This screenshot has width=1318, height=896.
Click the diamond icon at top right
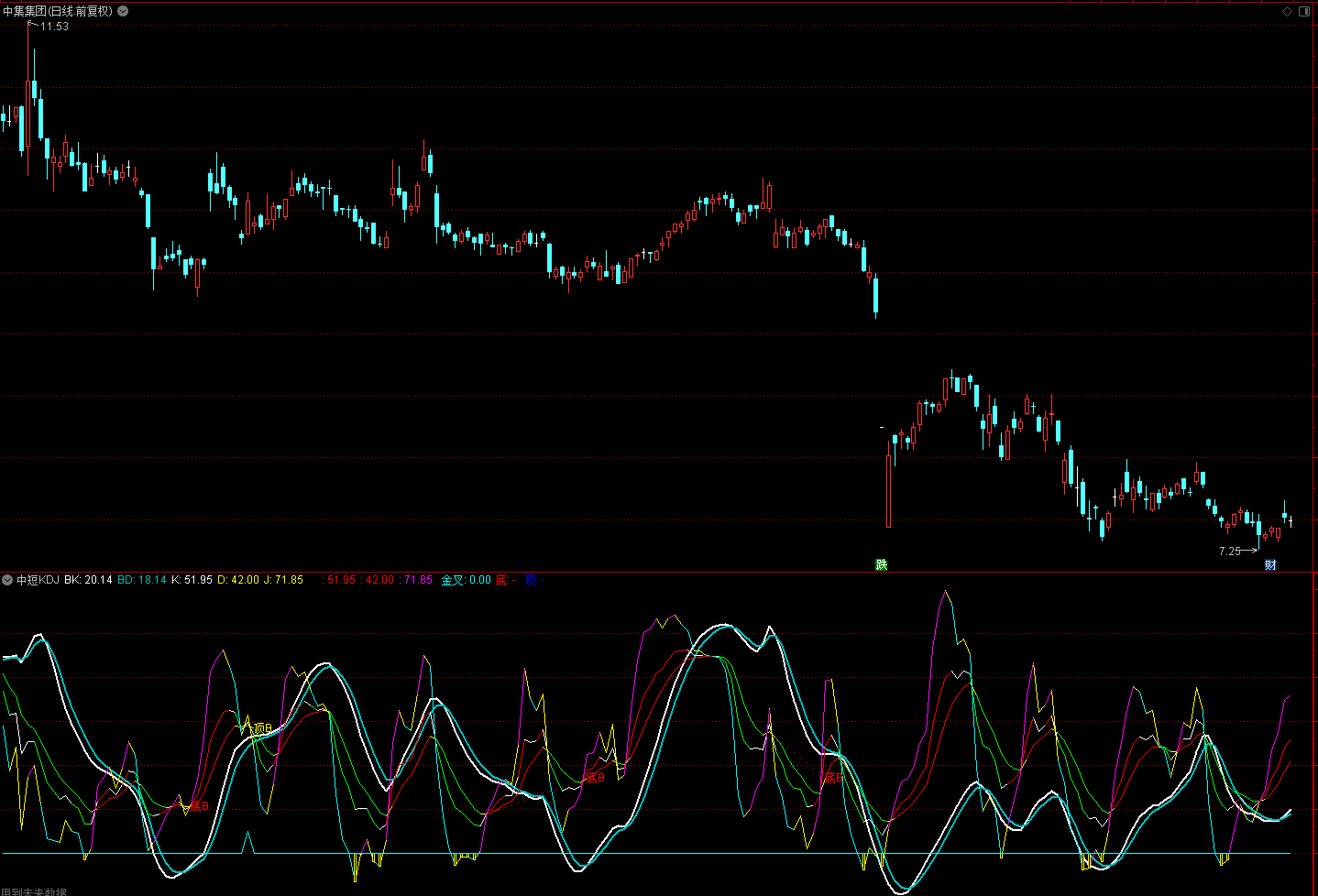[1287, 11]
